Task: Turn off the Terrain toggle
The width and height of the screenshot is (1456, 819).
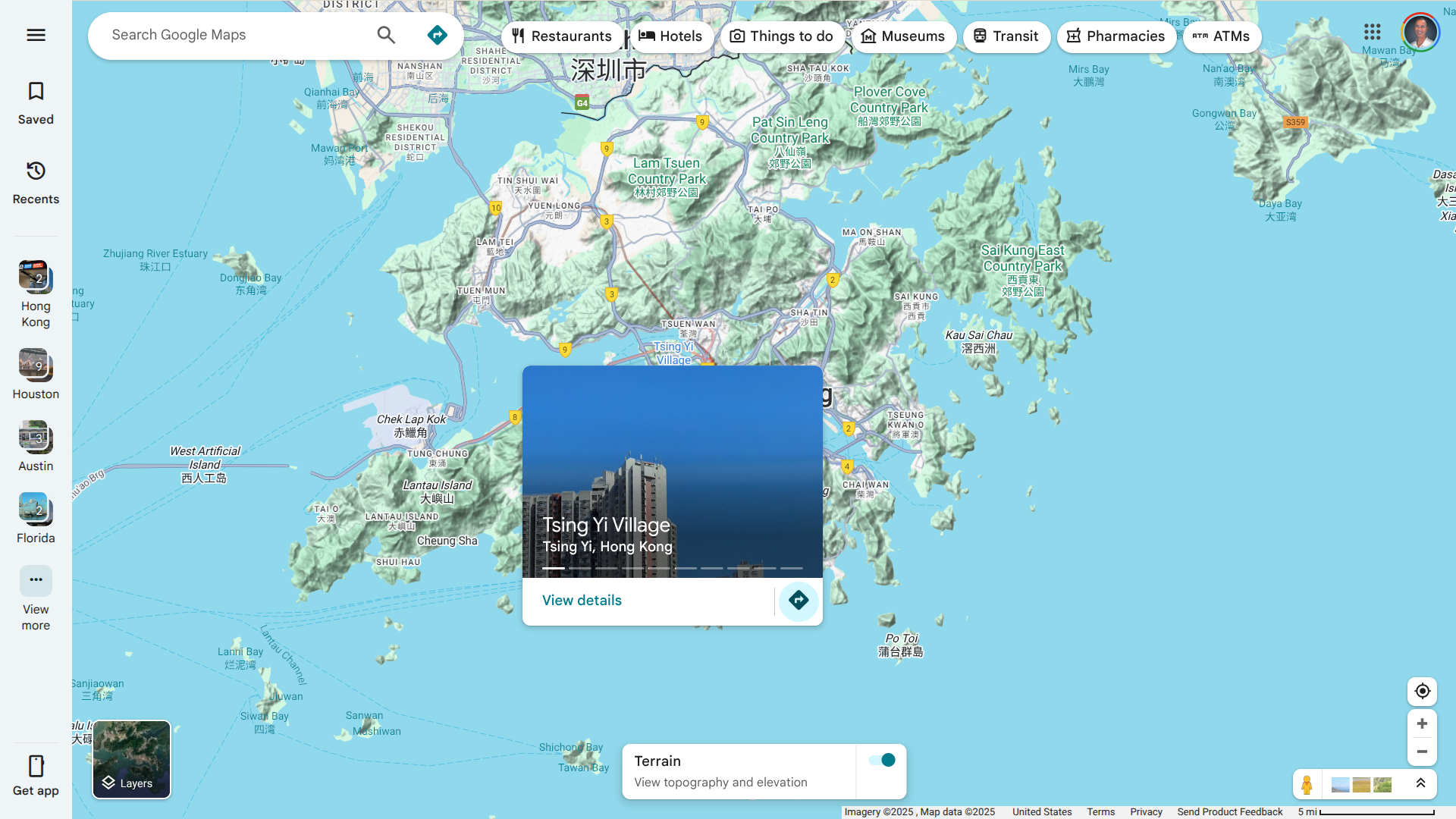Action: click(x=882, y=760)
